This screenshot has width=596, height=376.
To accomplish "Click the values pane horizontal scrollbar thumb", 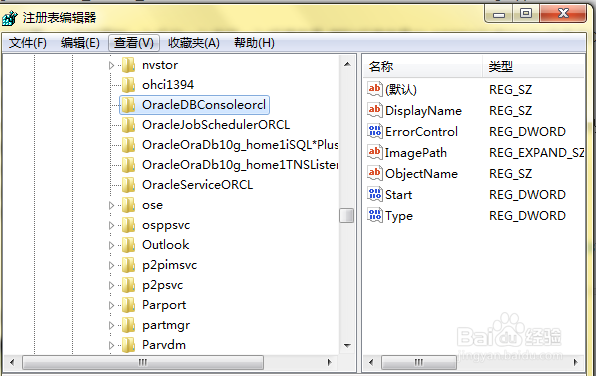I will [x=419, y=362].
